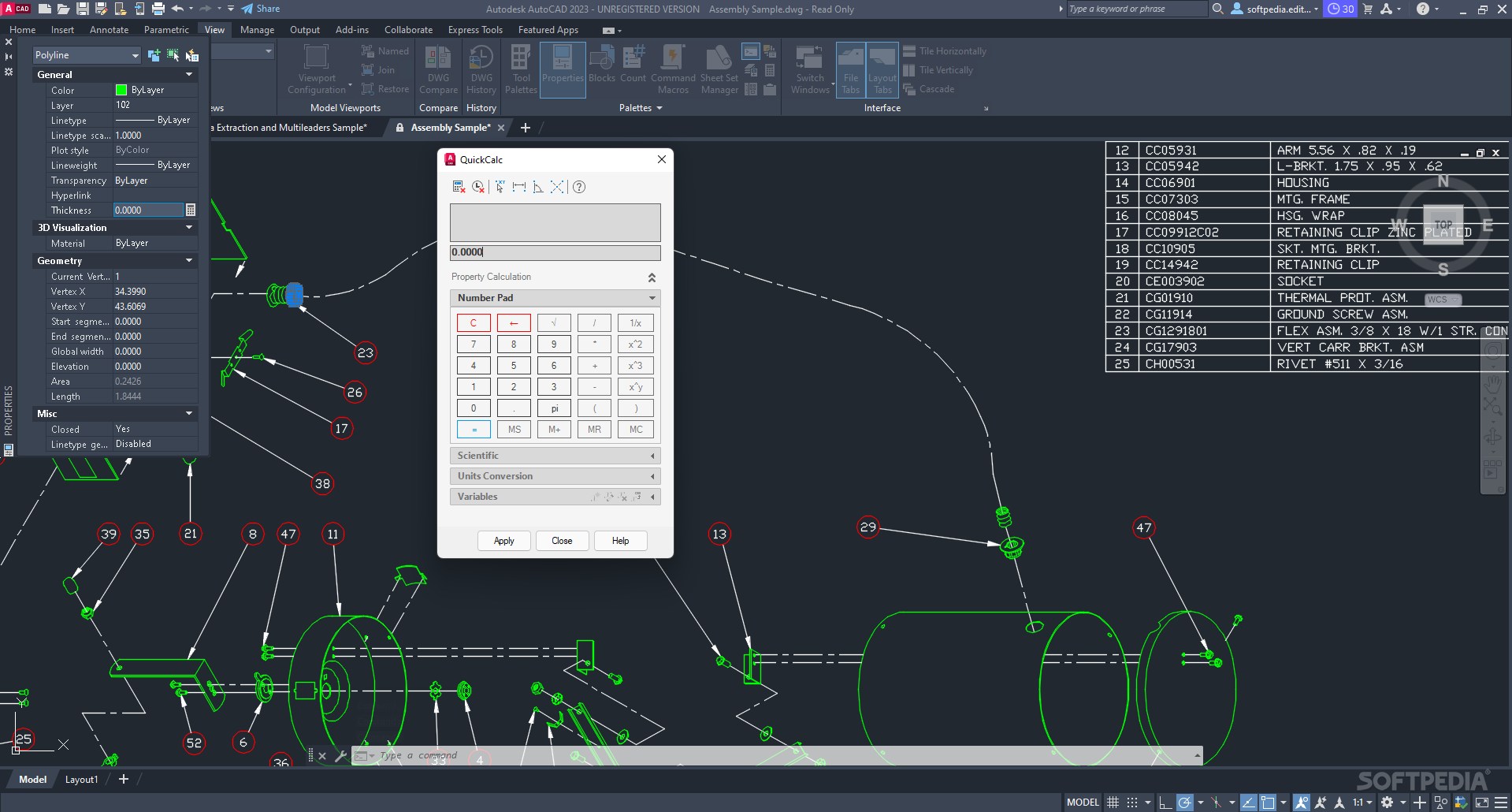Toggle Ortho mode in status bar

[1165, 803]
